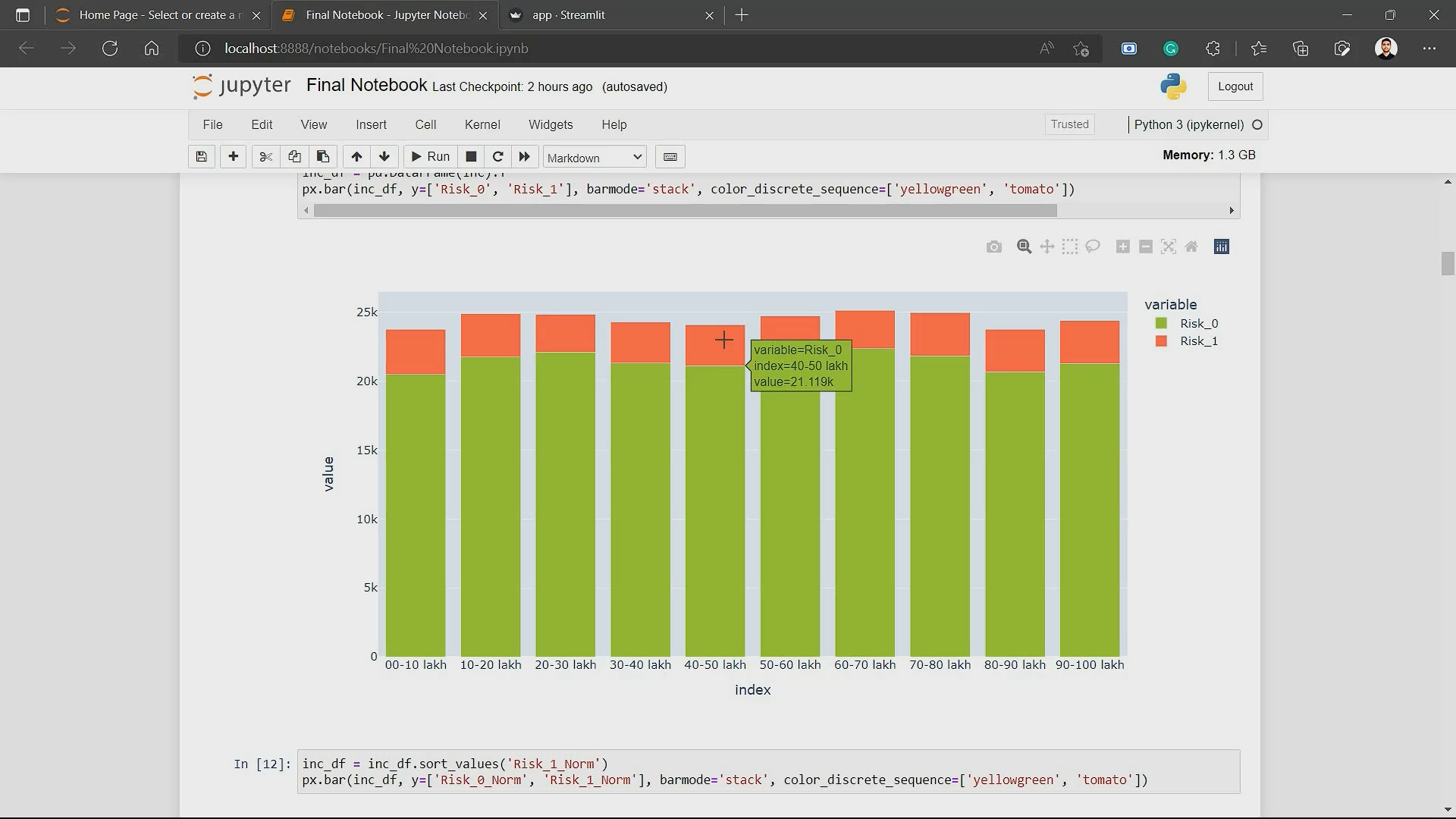This screenshot has width=1456, height=819.
Task: Toggle Risk_1 trace in the legend
Action: 1198,341
